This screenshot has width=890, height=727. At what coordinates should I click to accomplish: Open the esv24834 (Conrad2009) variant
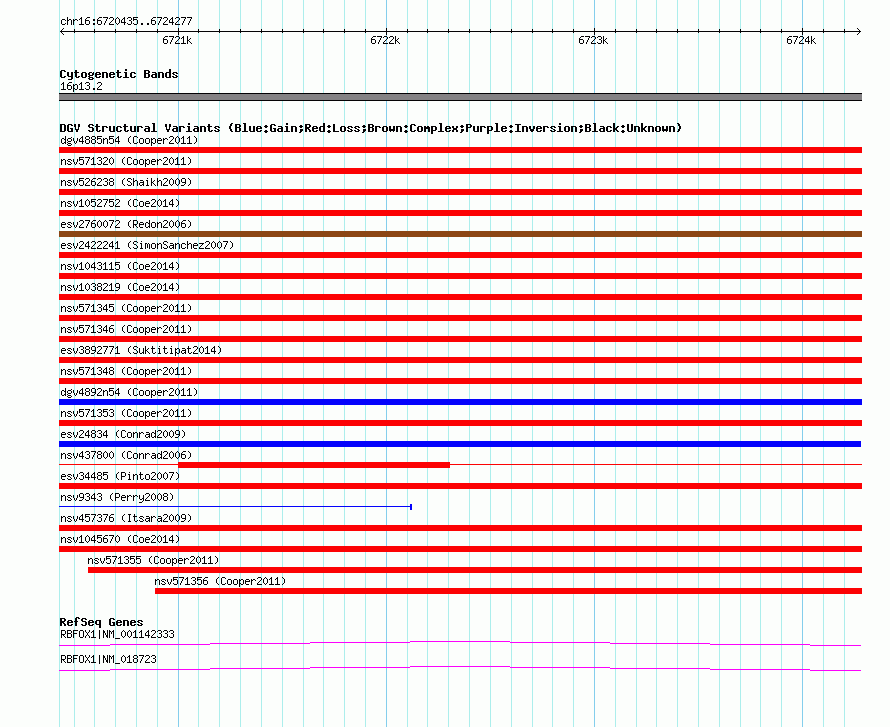click(x=123, y=434)
